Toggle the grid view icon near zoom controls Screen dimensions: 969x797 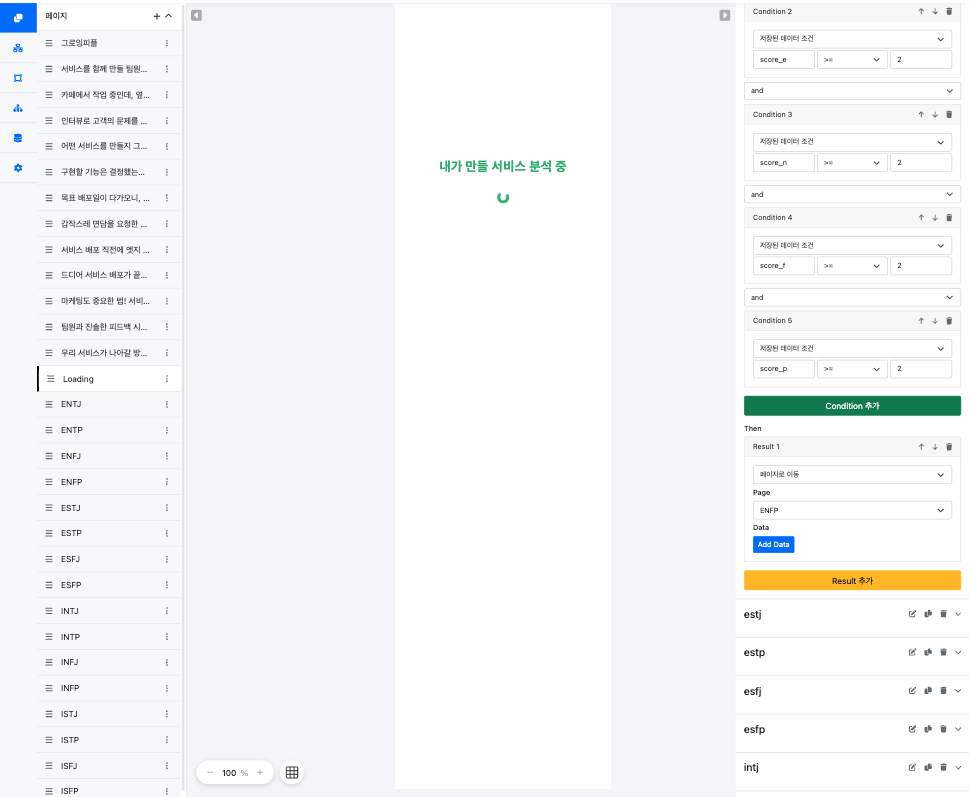coord(291,772)
